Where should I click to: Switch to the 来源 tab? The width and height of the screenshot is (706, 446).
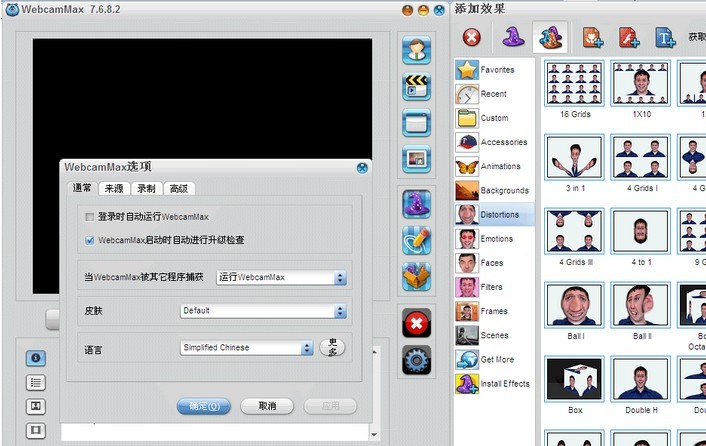pos(114,189)
